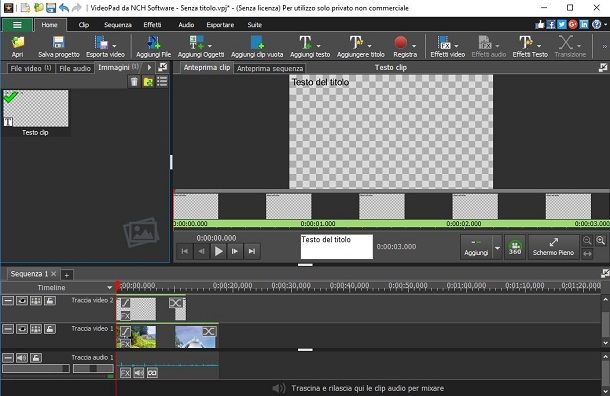This screenshot has height=396, width=610.
Task: Click the thumbs-up like icon
Action: [x=540, y=25]
